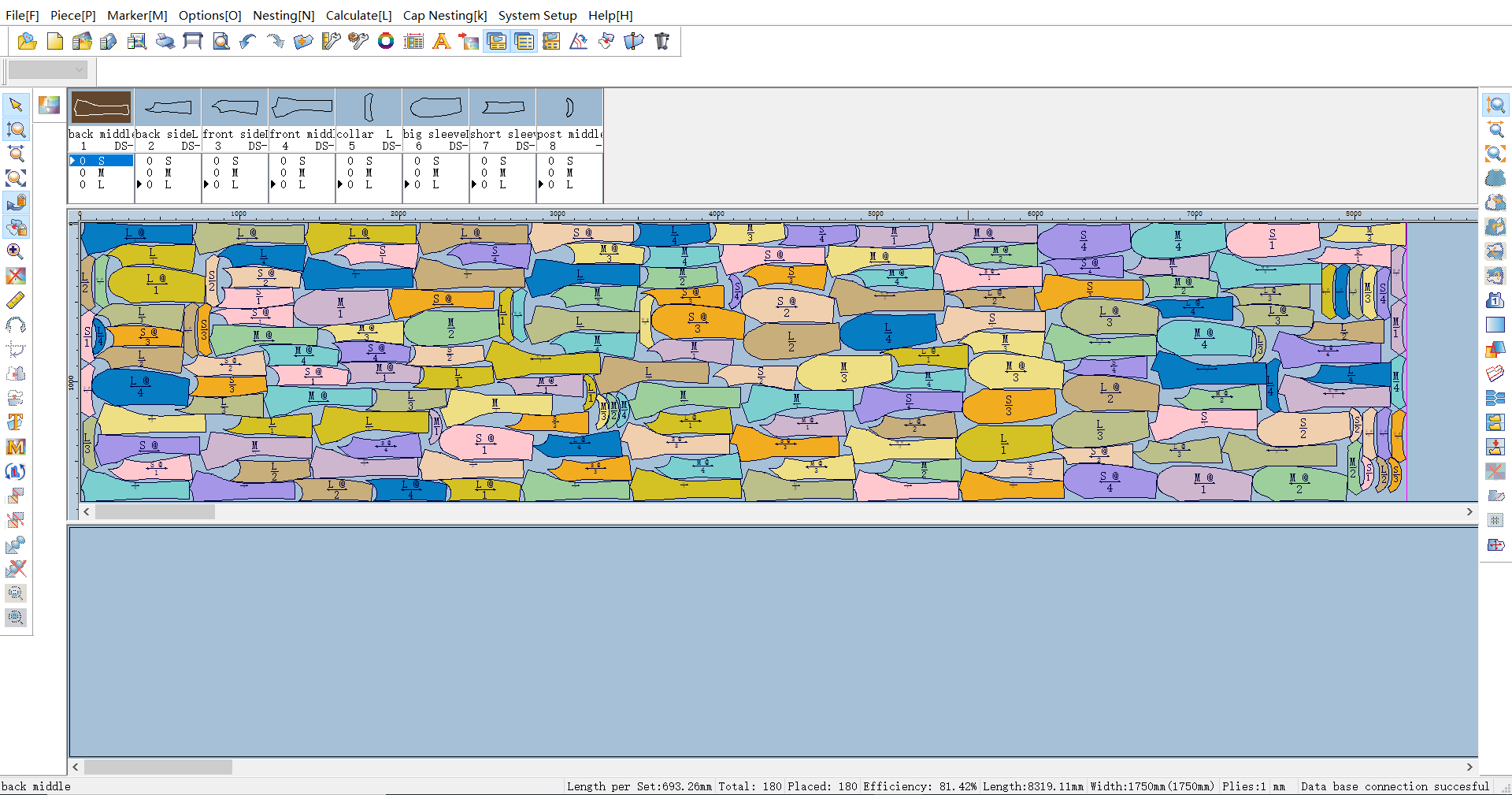The width and height of the screenshot is (1512, 795).
Task: Click the orange M icon in left toolbar
Action: 16,447
